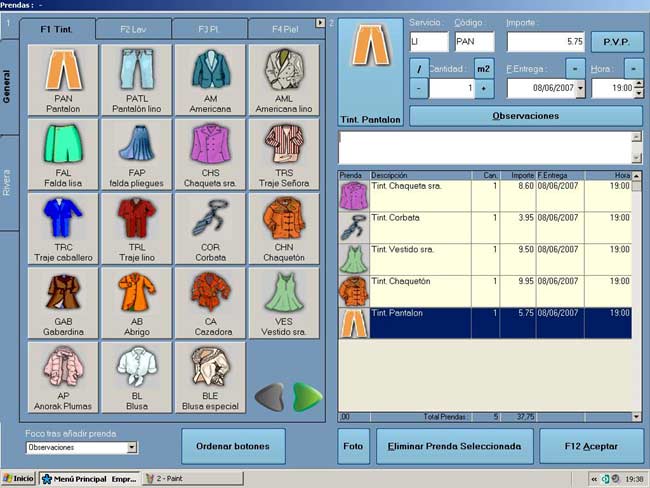Switch to the F2 Lav. tab
The height and width of the screenshot is (488, 650).
tap(133, 30)
